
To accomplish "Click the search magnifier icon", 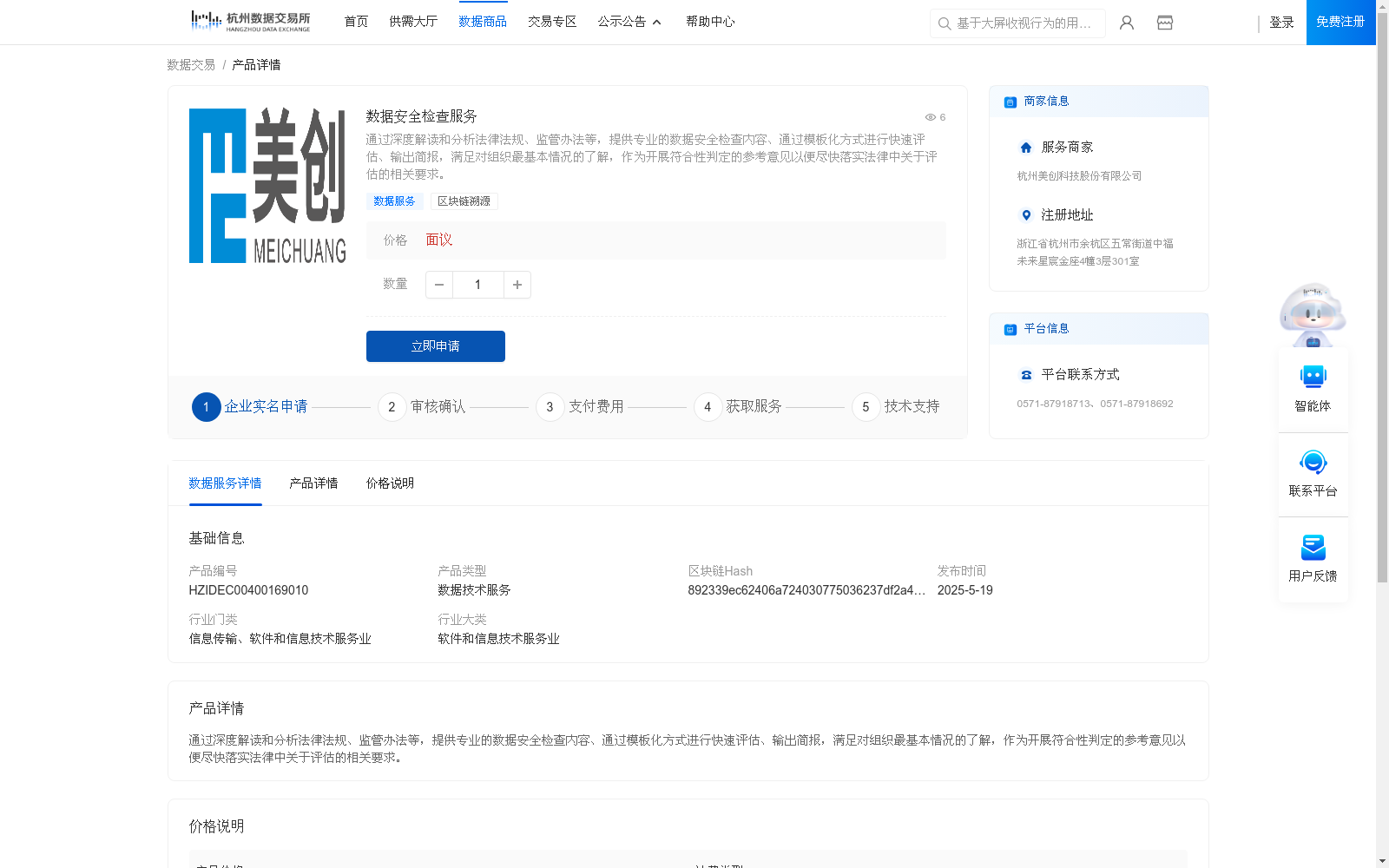I will 945,23.
